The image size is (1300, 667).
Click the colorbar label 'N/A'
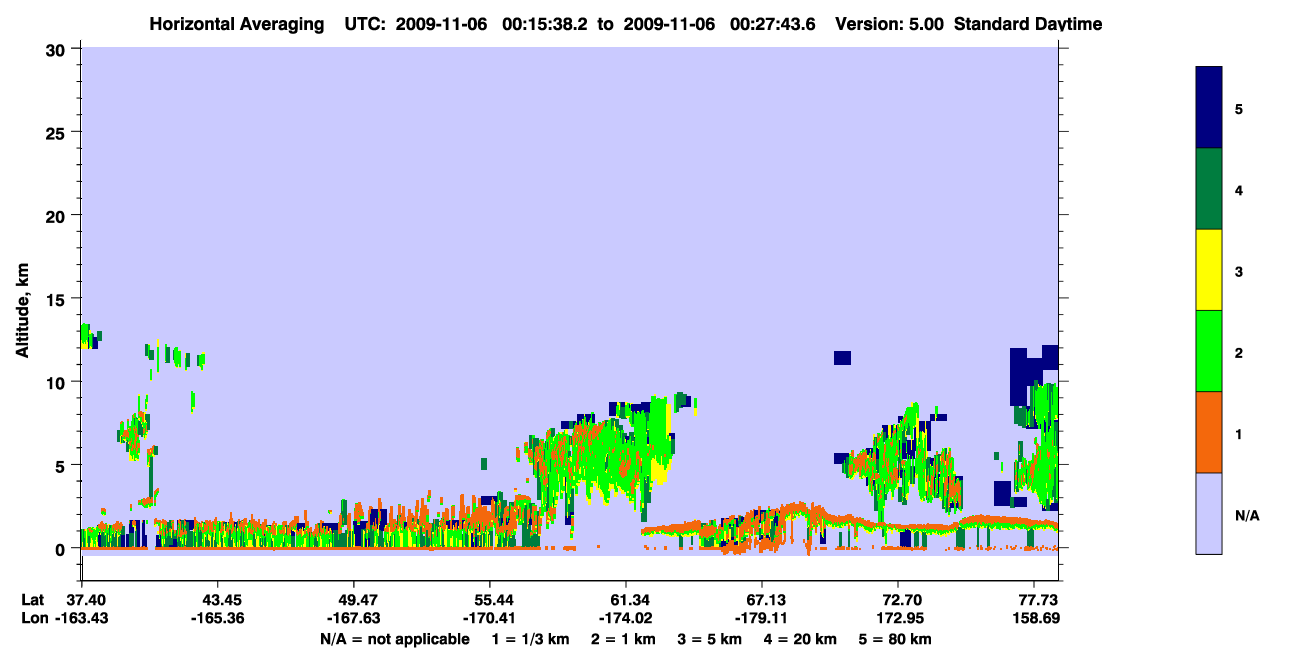pos(1247,515)
